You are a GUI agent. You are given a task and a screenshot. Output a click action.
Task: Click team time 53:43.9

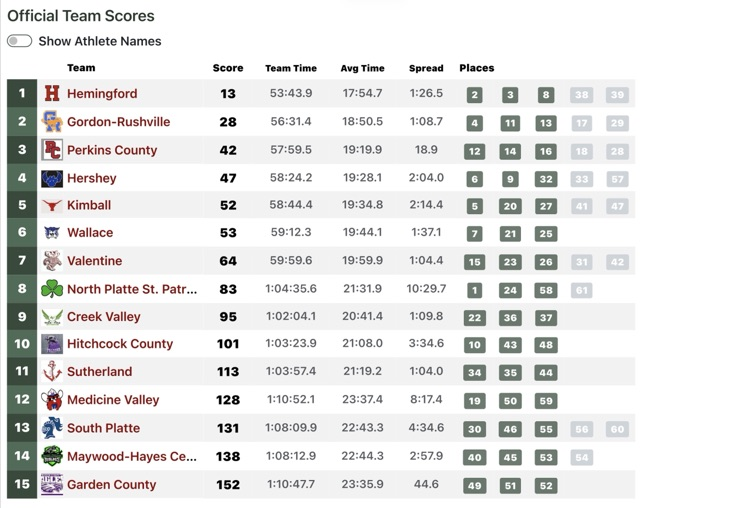(x=291, y=93)
